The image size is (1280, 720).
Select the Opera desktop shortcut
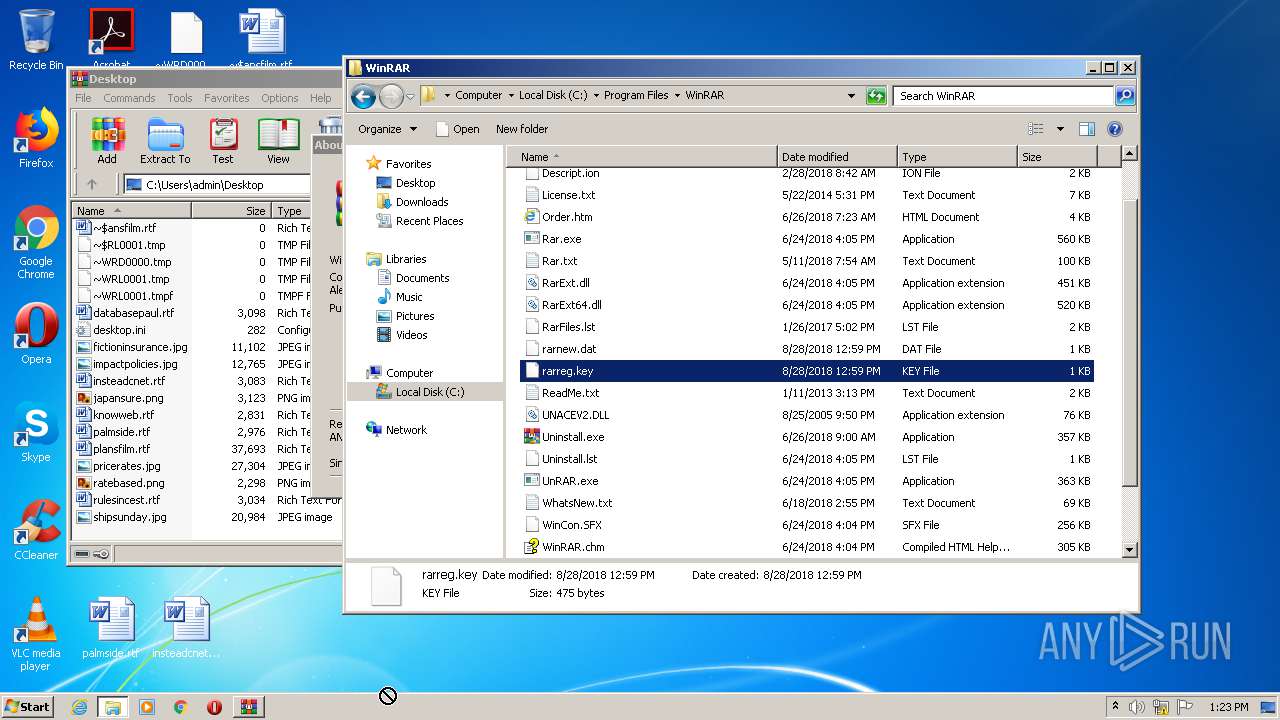[x=36, y=334]
